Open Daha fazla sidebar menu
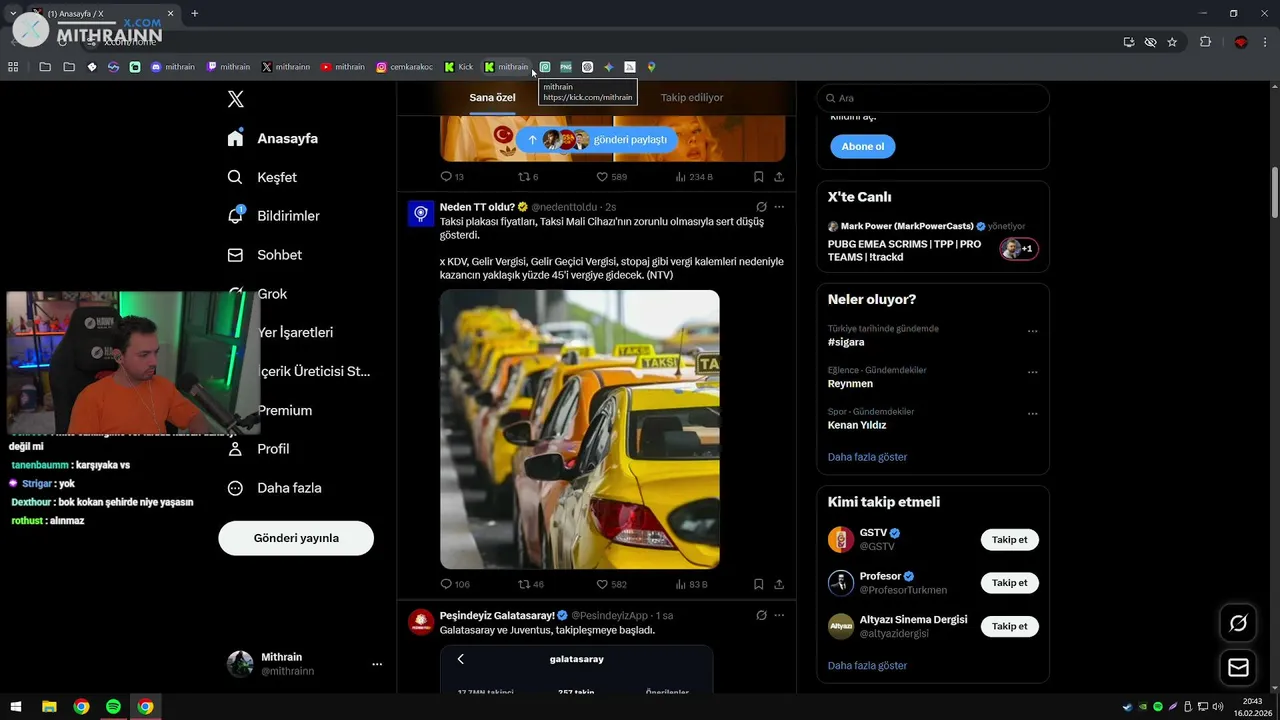 point(274,488)
